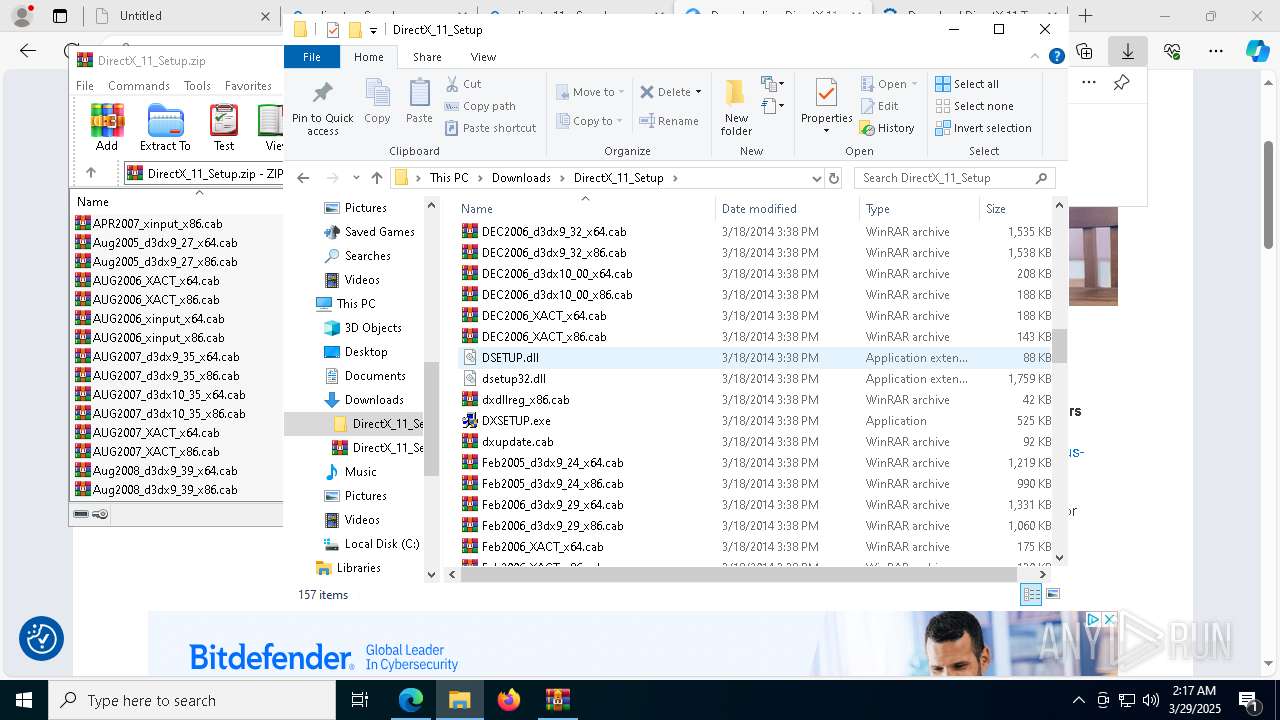Expand address bar history dropdown
The image size is (1280, 720).
pos(817,178)
